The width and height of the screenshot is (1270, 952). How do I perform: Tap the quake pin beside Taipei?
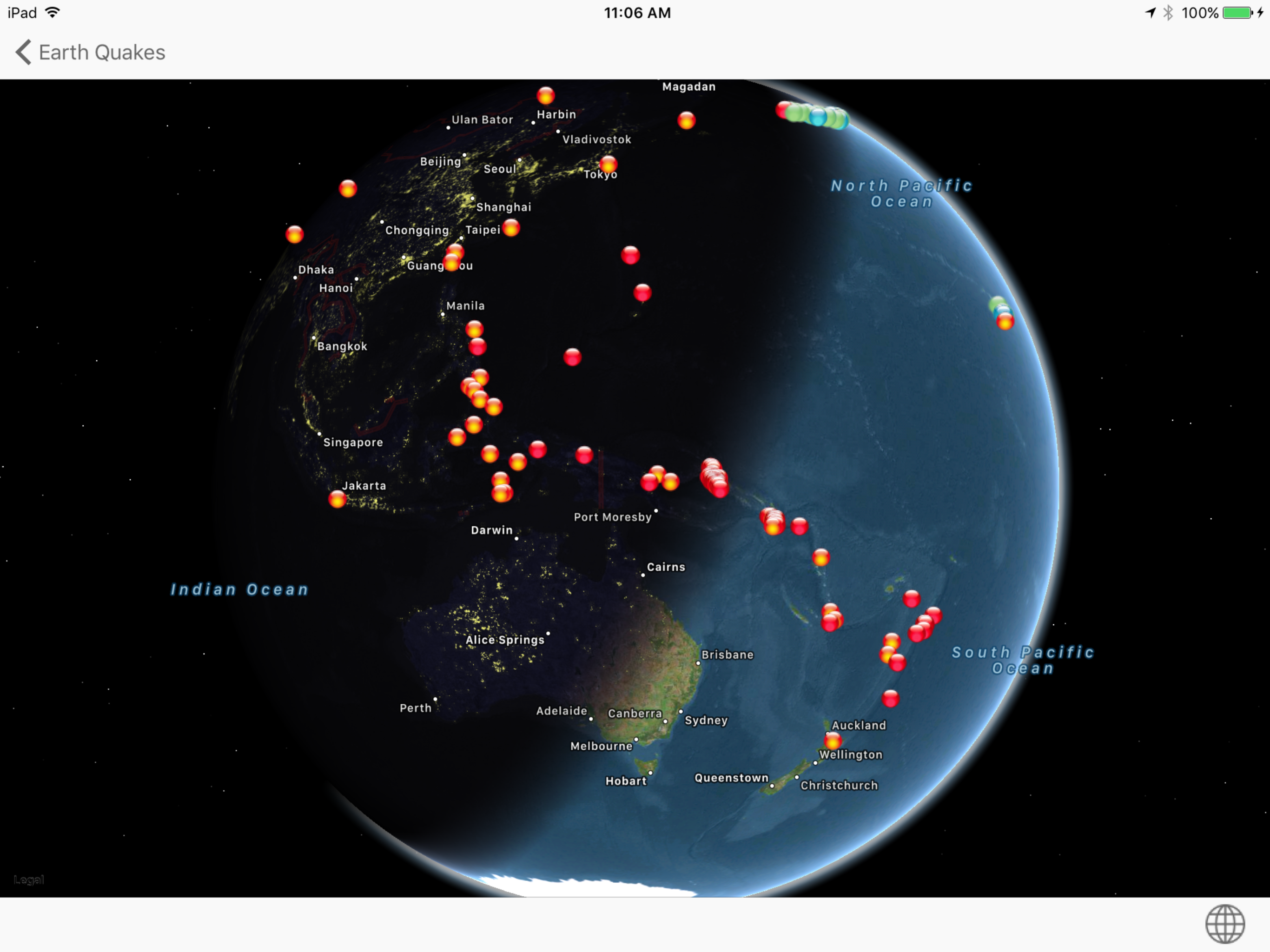[x=511, y=228]
